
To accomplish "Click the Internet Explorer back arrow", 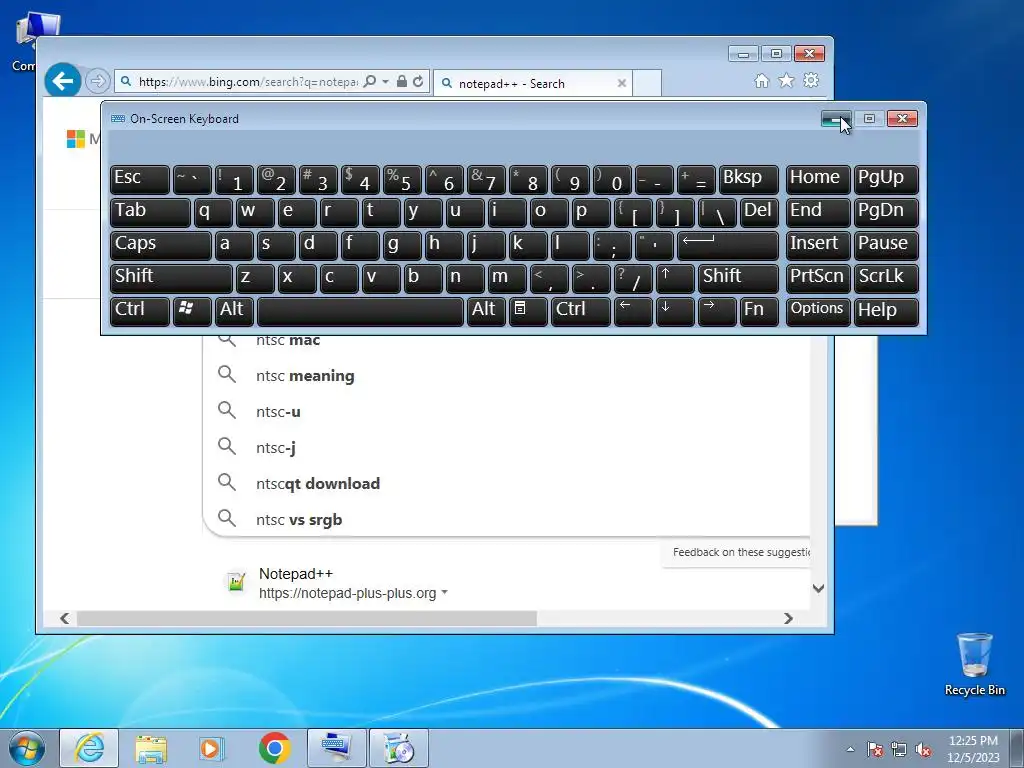I will [x=63, y=81].
